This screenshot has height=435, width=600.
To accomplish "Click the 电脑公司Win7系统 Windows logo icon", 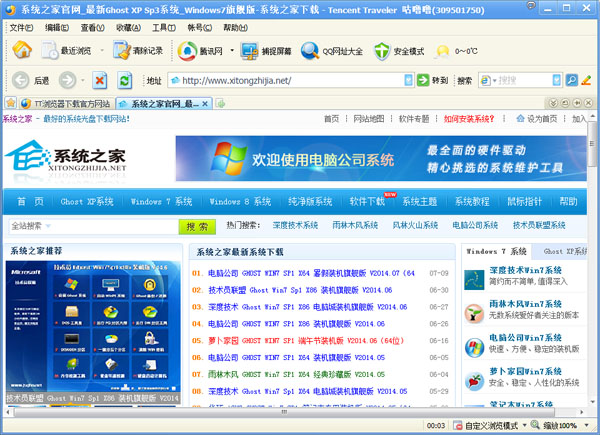I will point(474,347).
